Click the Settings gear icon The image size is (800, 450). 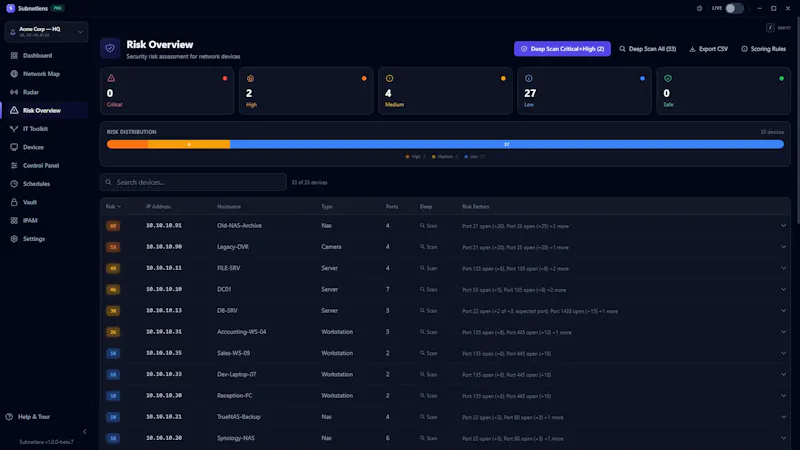point(14,239)
